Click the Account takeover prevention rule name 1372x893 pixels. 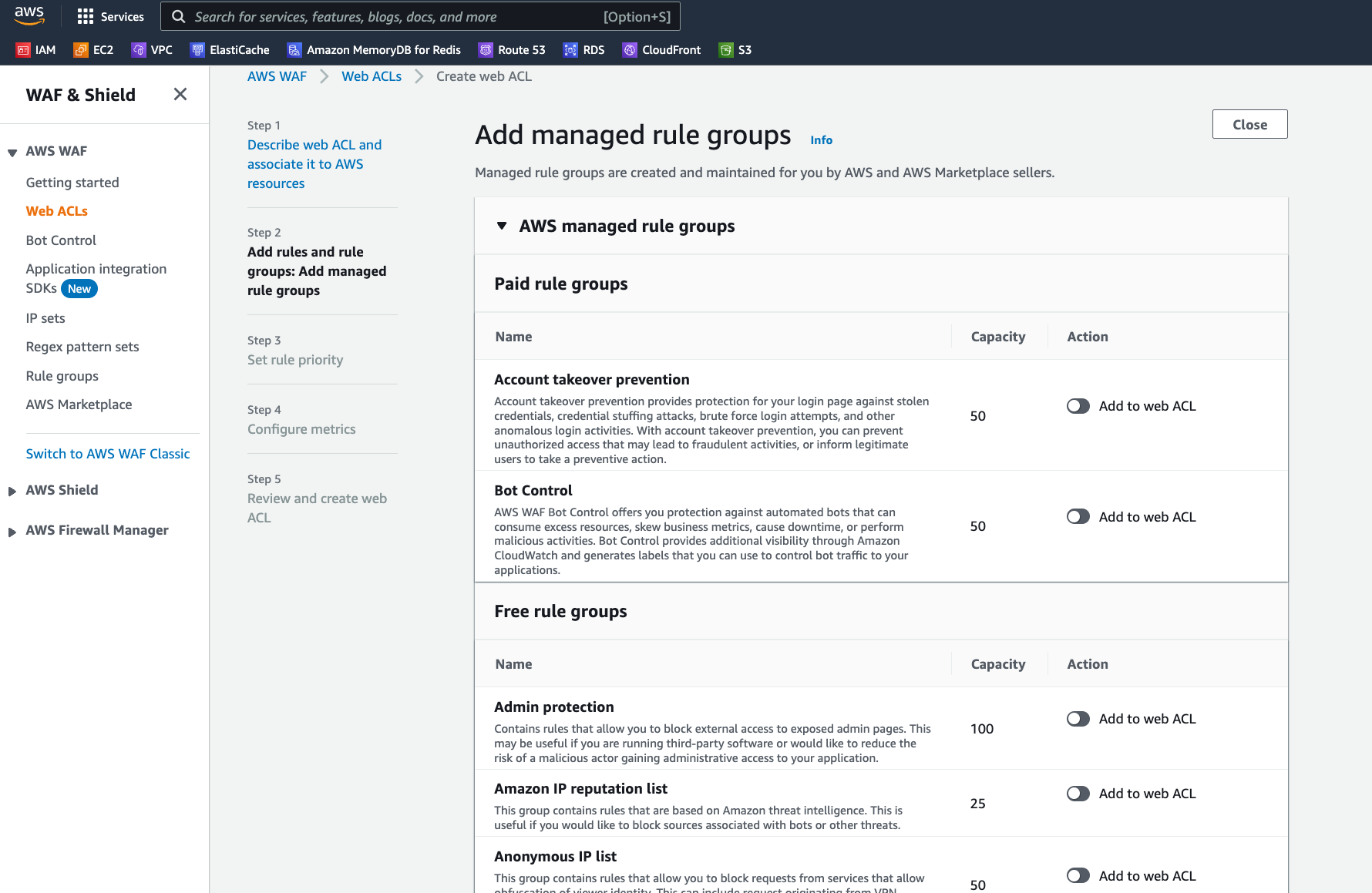(x=592, y=380)
